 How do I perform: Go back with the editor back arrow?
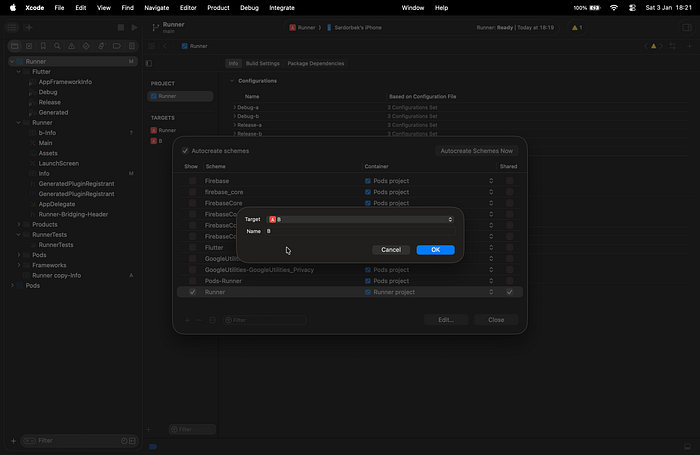point(165,46)
